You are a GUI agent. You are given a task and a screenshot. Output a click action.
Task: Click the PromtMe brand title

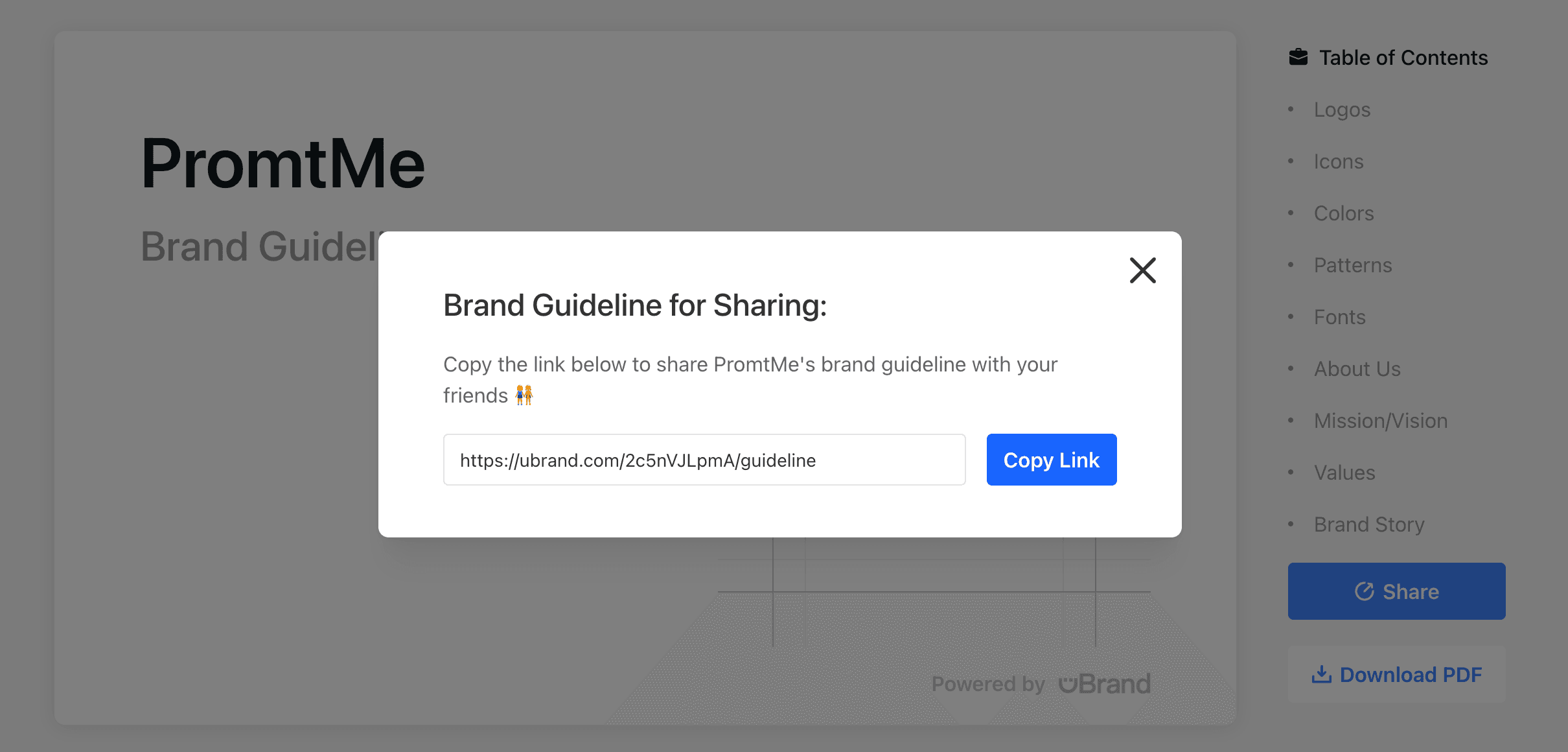click(x=283, y=163)
